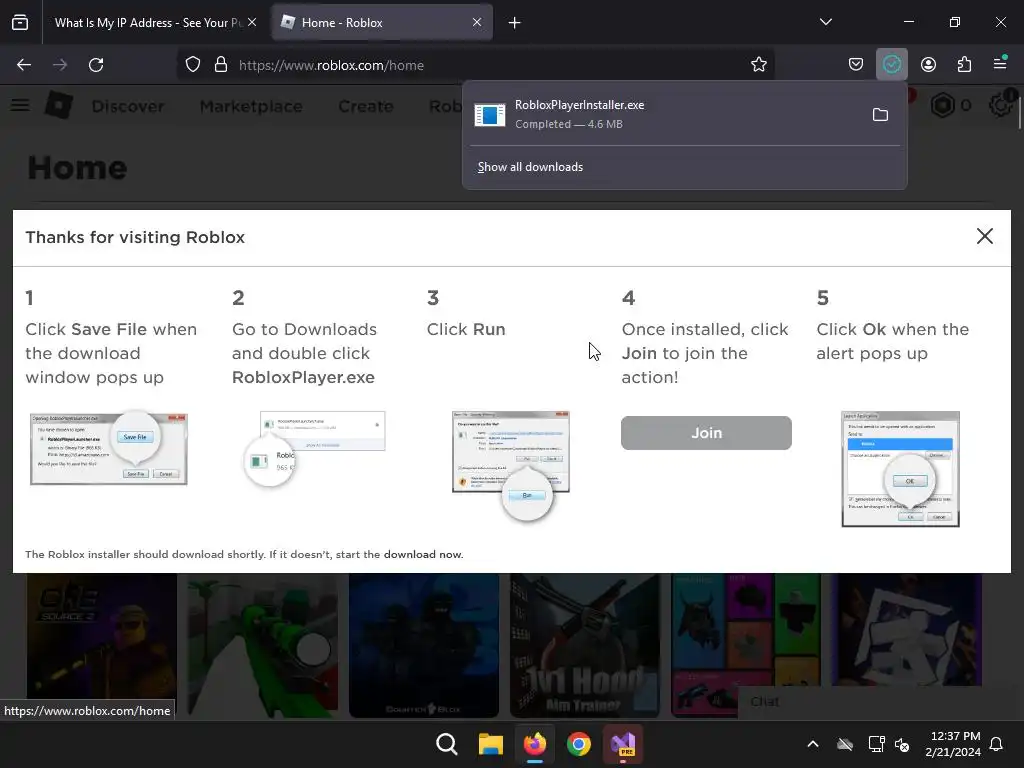Open the notifications bell
The height and width of the screenshot is (768, 1024).
[x=997, y=744]
